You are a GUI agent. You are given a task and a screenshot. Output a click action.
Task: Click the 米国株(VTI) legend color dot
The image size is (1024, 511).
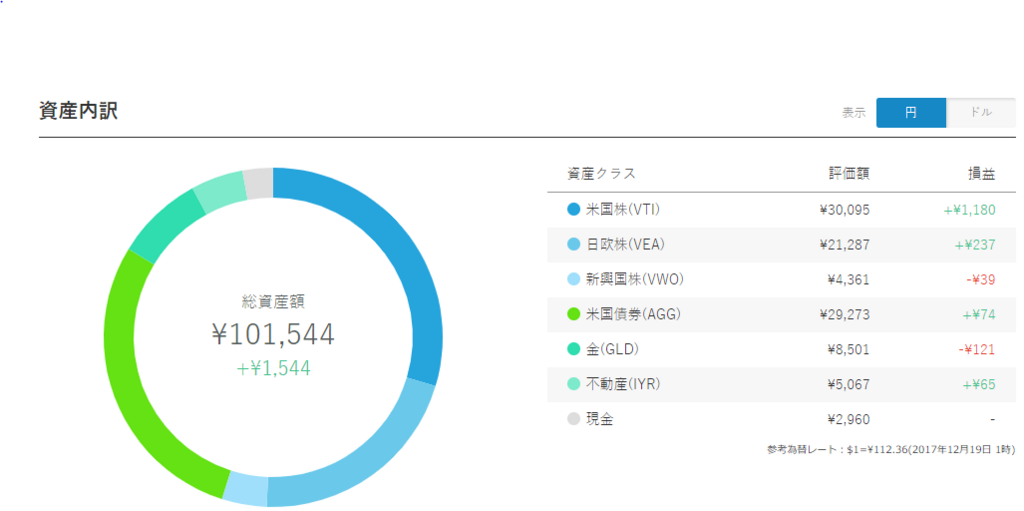coord(574,210)
